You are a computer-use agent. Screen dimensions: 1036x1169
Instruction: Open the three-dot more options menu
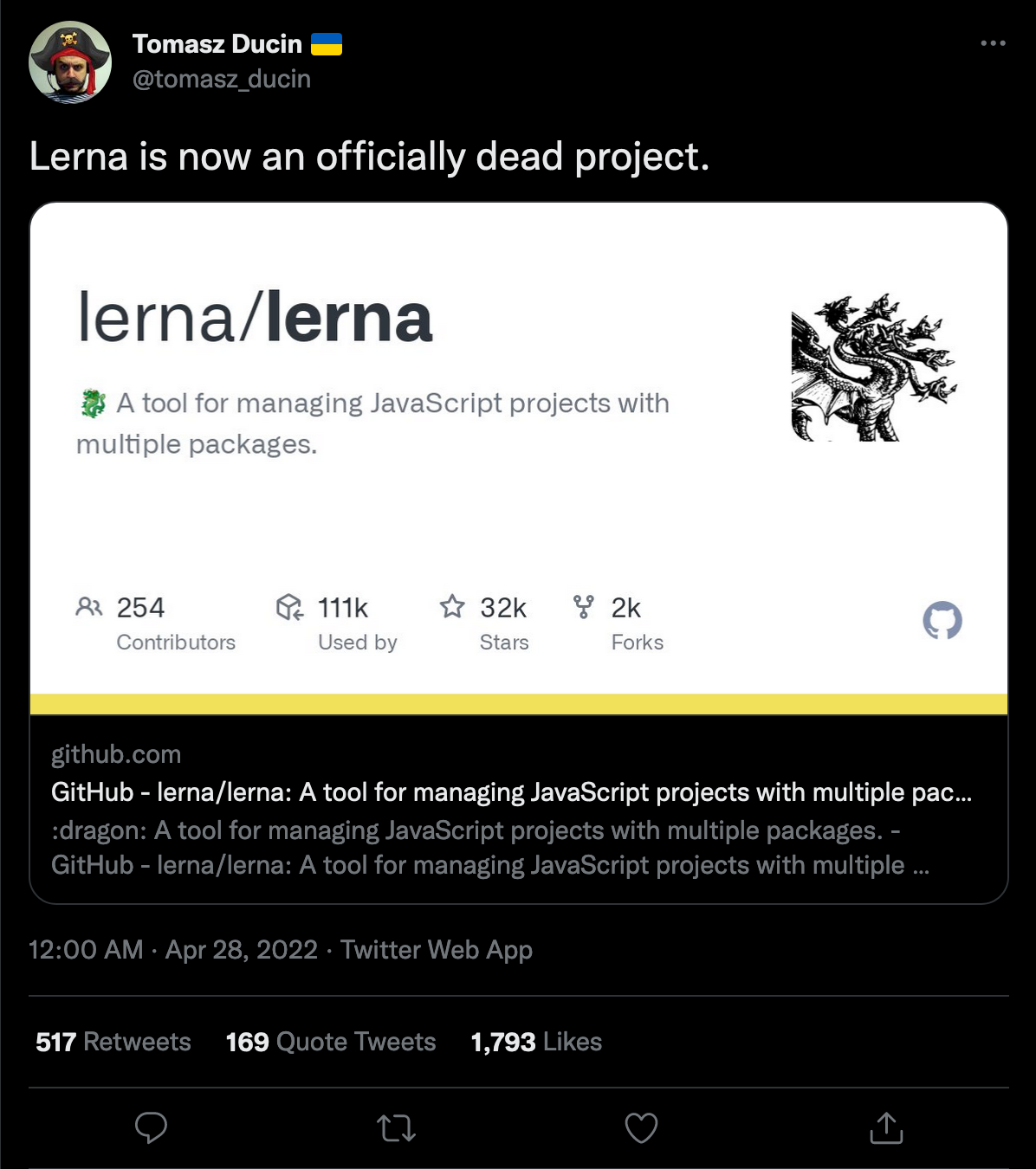(993, 43)
